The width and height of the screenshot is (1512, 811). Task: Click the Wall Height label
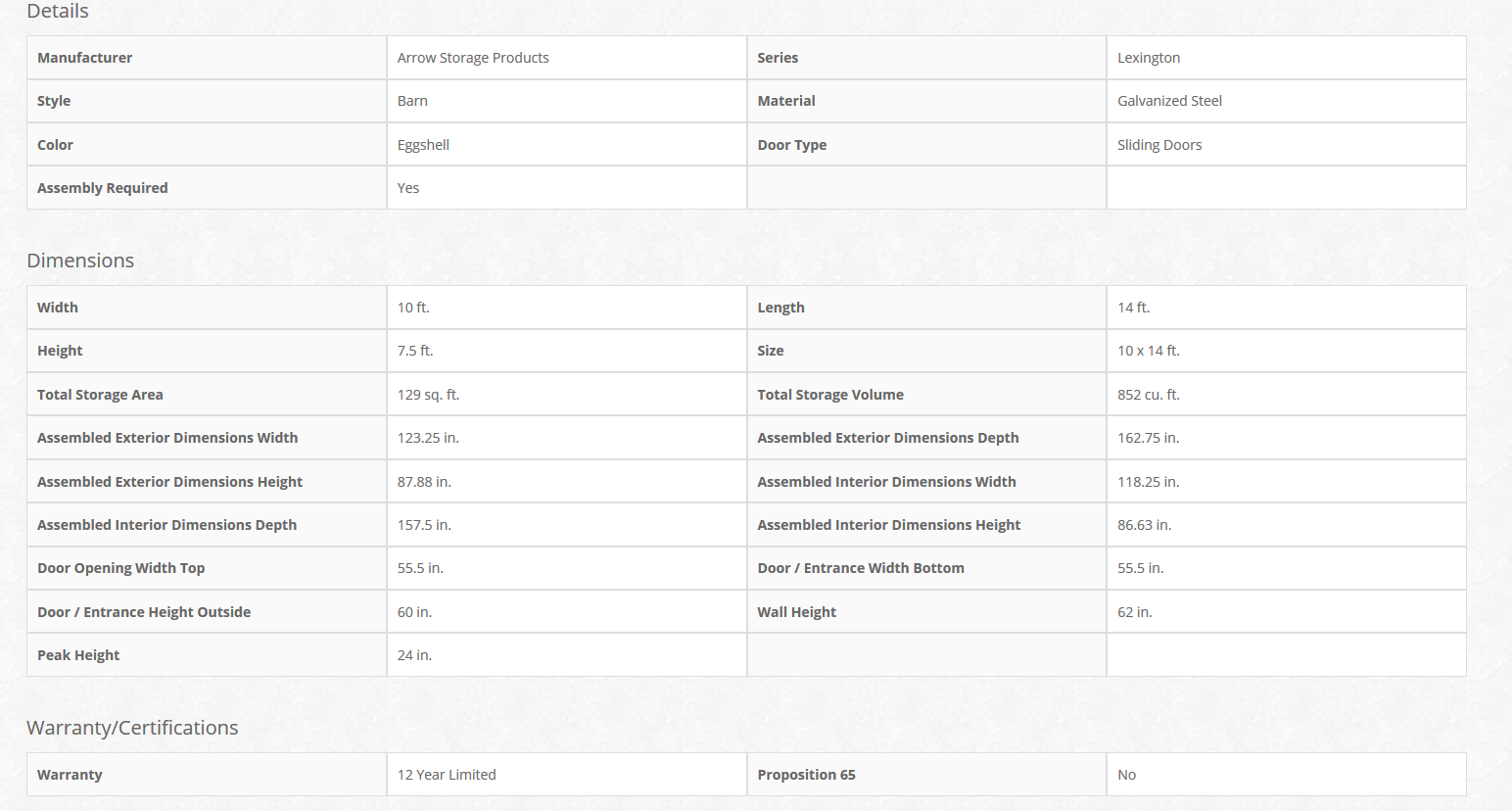tap(796, 612)
